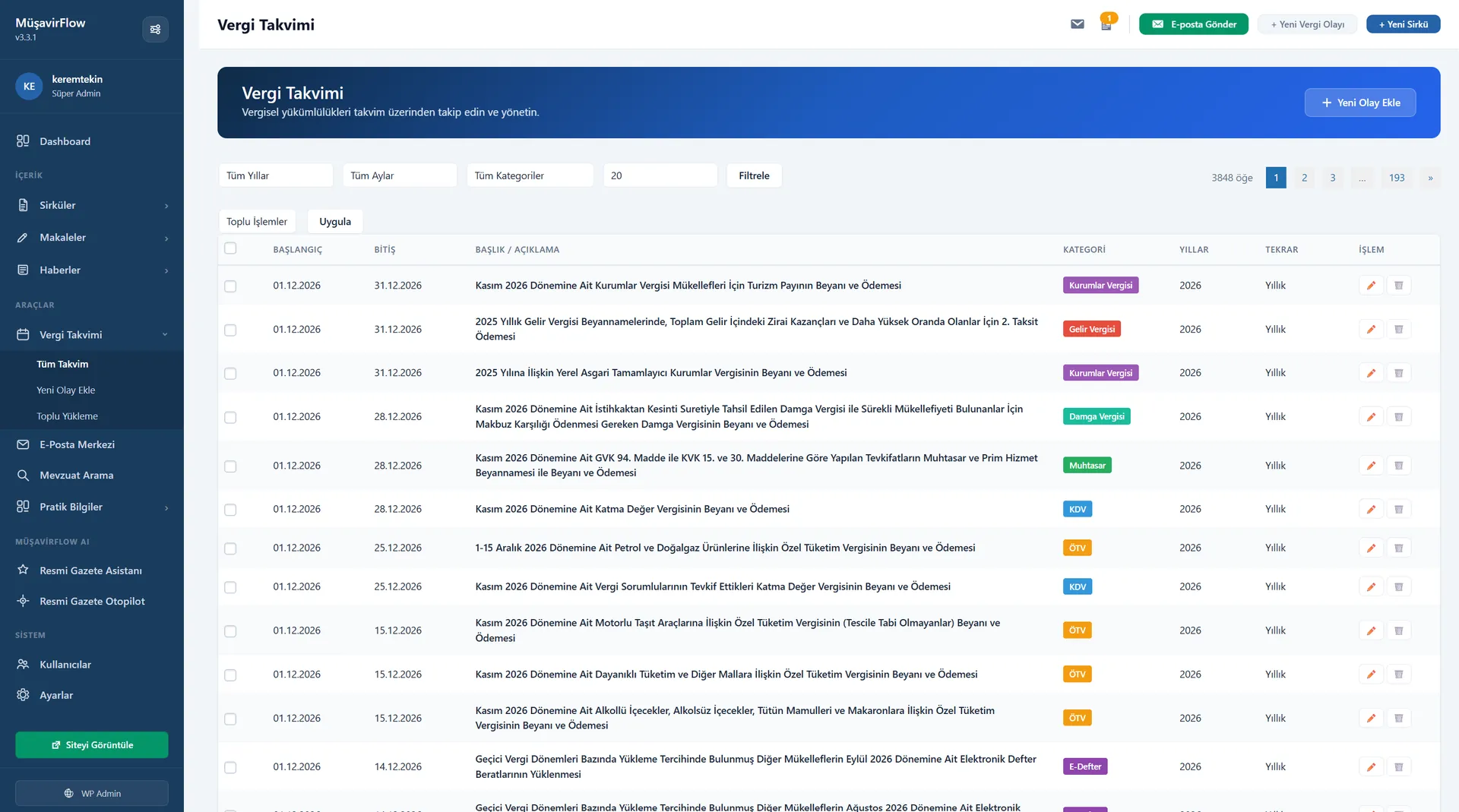Check the E-Defter Eylül 2026 row checkbox
Image resolution: width=1459 pixels, height=812 pixels.
click(x=230, y=768)
